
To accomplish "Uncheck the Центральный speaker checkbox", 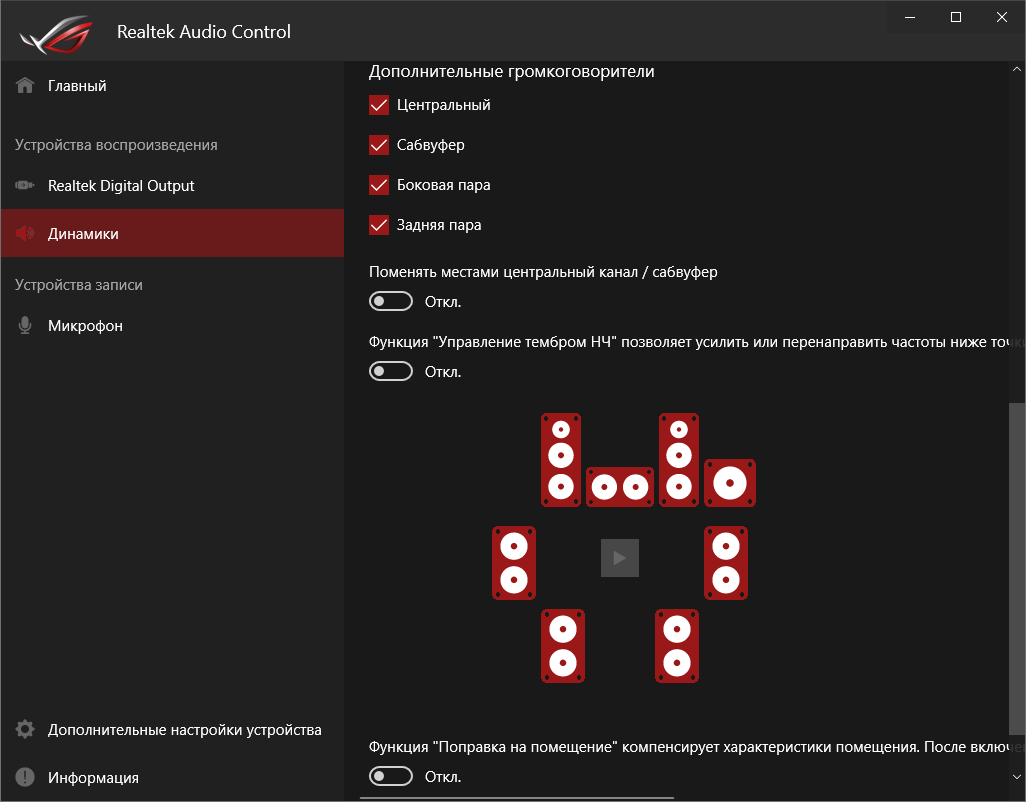I will (x=379, y=105).
